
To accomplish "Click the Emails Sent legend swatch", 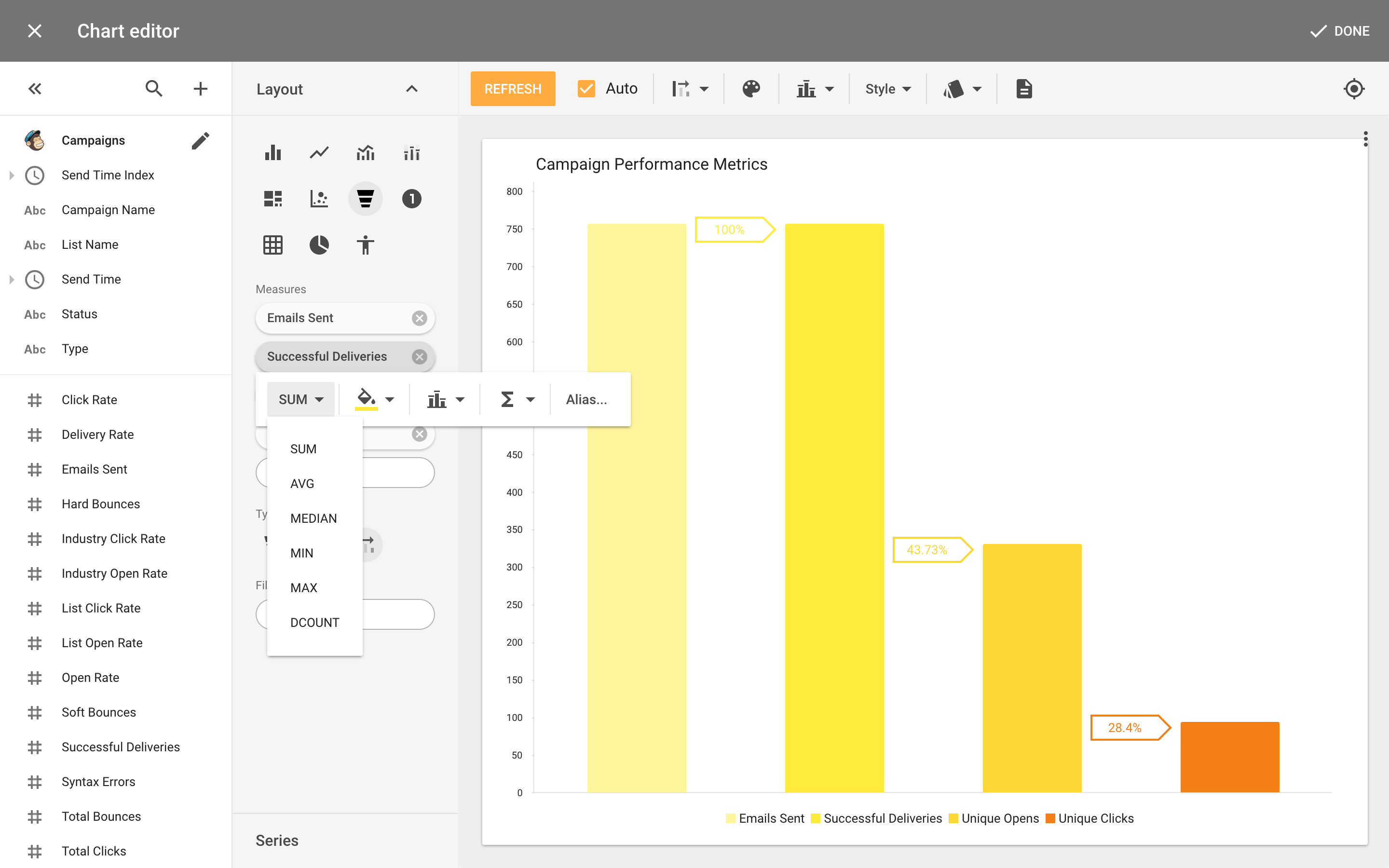I will (x=730, y=819).
